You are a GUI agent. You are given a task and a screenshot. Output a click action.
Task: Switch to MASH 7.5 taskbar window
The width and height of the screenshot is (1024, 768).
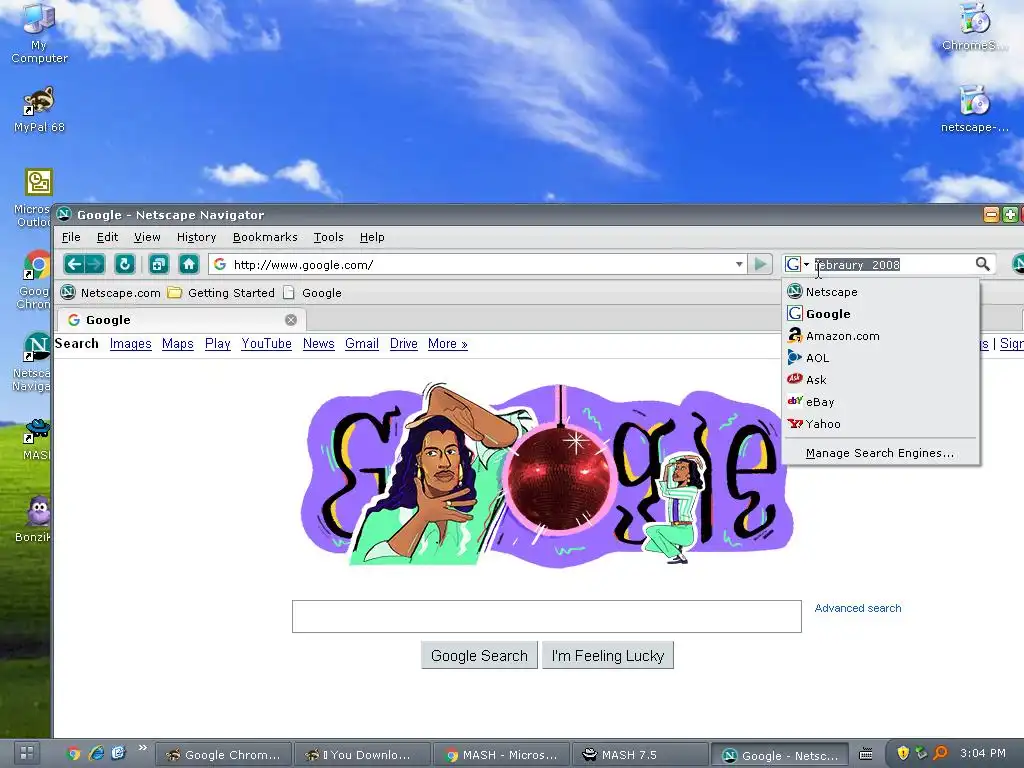[640, 755]
